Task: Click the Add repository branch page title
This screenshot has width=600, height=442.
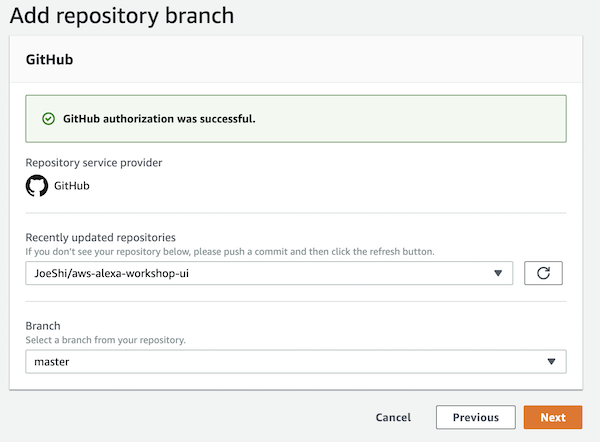Action: [122, 16]
